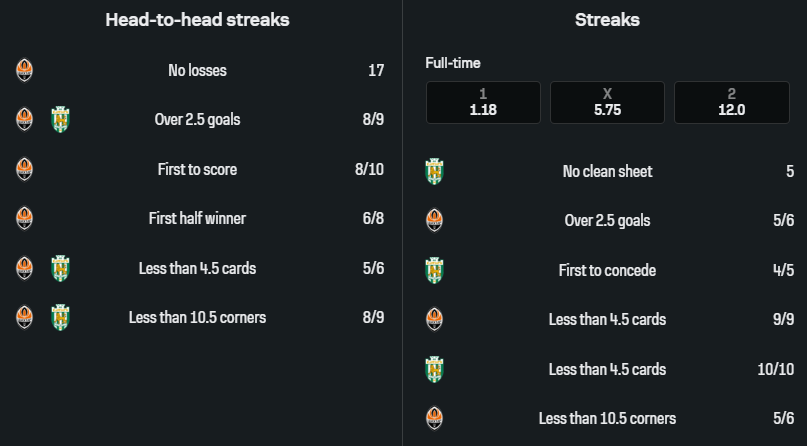The width and height of the screenshot is (807, 446).
Task: Click the First half winner label
Action: click(x=197, y=218)
